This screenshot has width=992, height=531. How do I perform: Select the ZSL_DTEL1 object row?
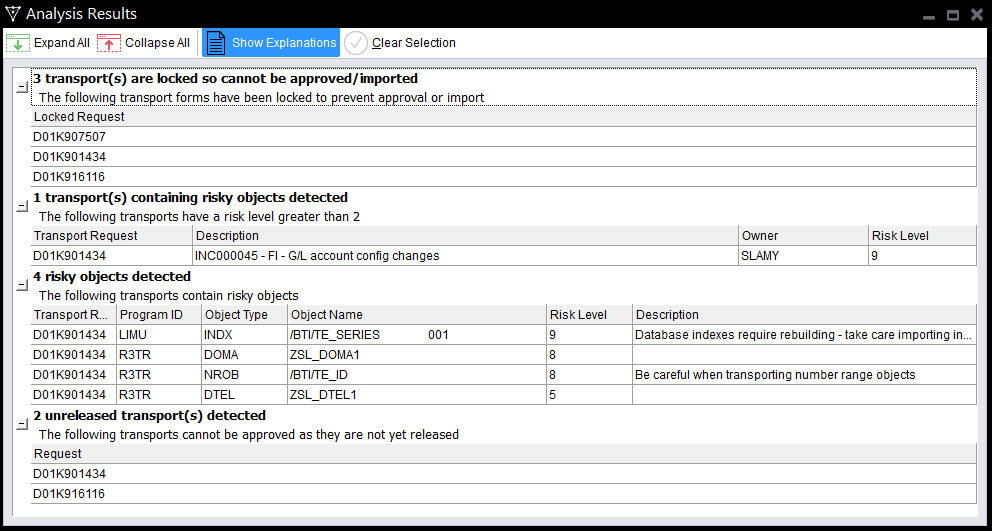[x=323, y=395]
